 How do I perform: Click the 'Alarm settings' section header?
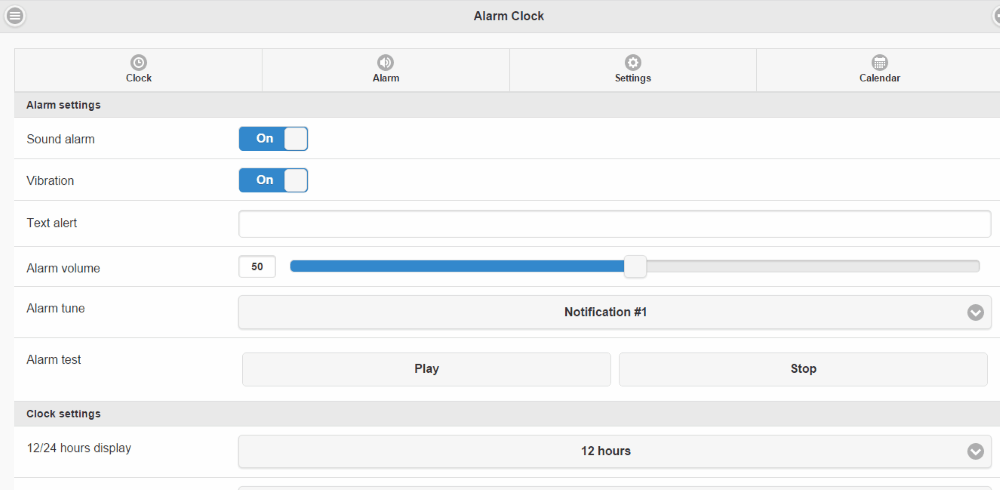[507, 105]
